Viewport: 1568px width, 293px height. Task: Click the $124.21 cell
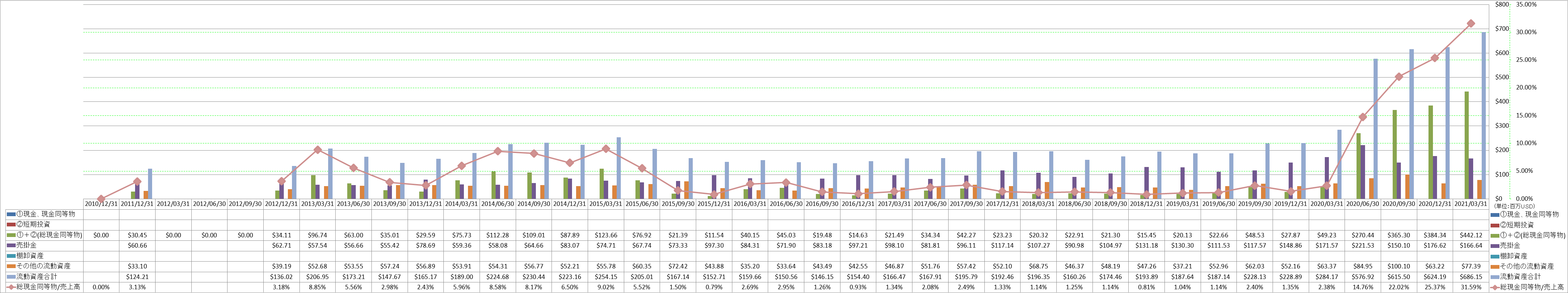[137, 277]
